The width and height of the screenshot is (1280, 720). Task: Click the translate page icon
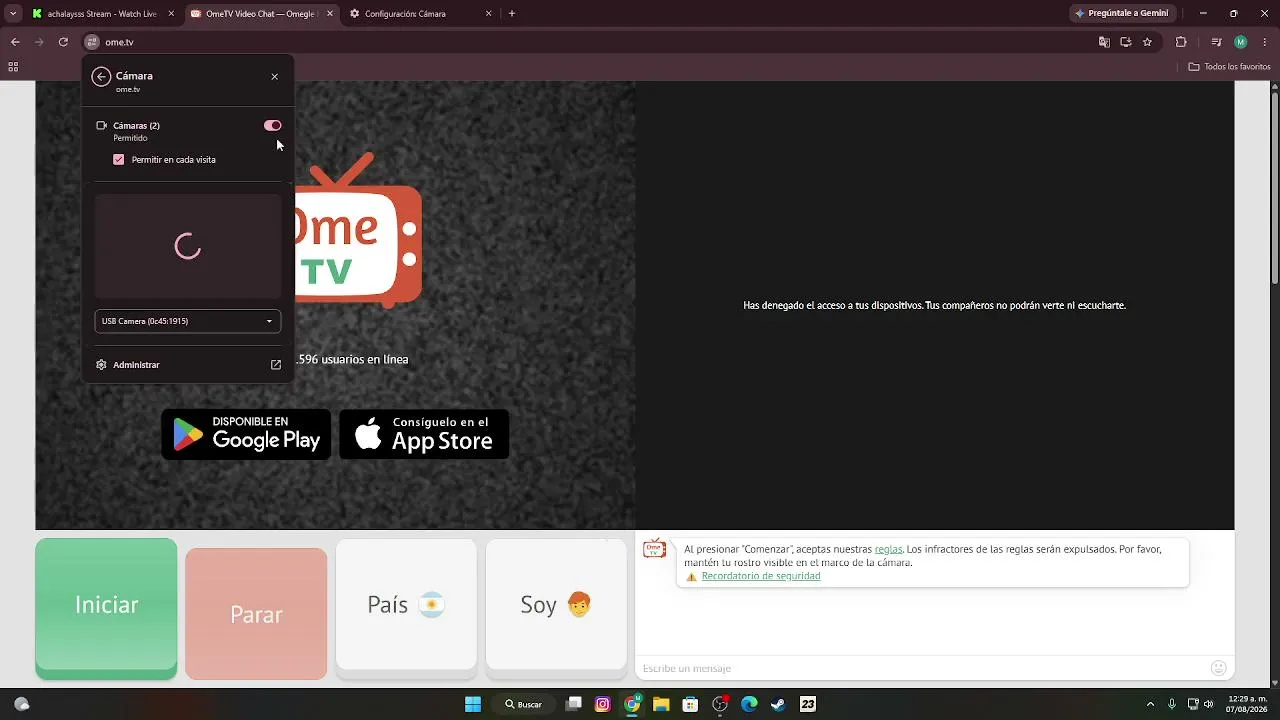click(1104, 42)
